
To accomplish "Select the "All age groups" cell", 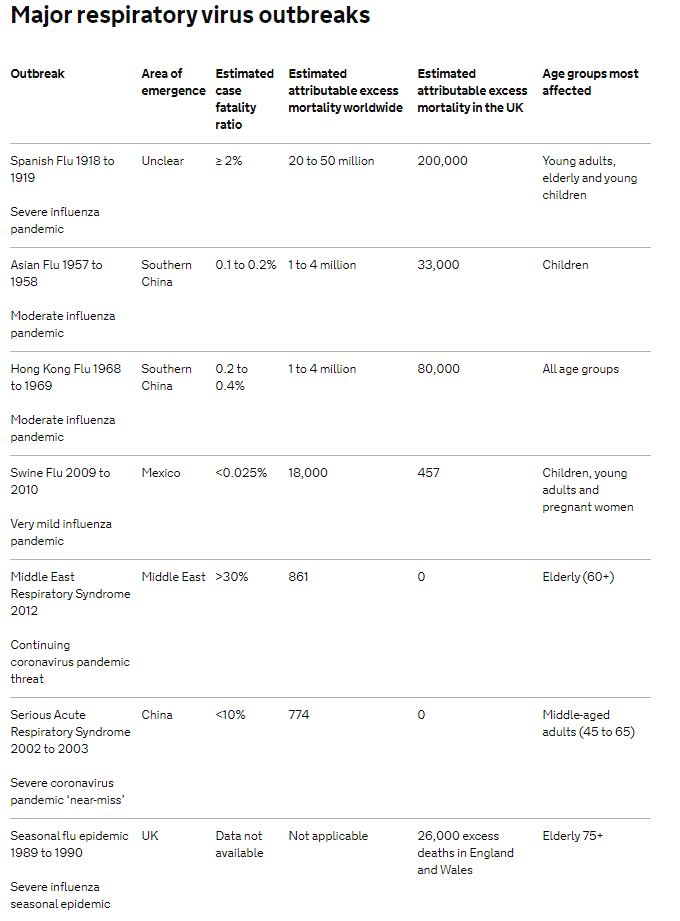I will pos(580,369).
